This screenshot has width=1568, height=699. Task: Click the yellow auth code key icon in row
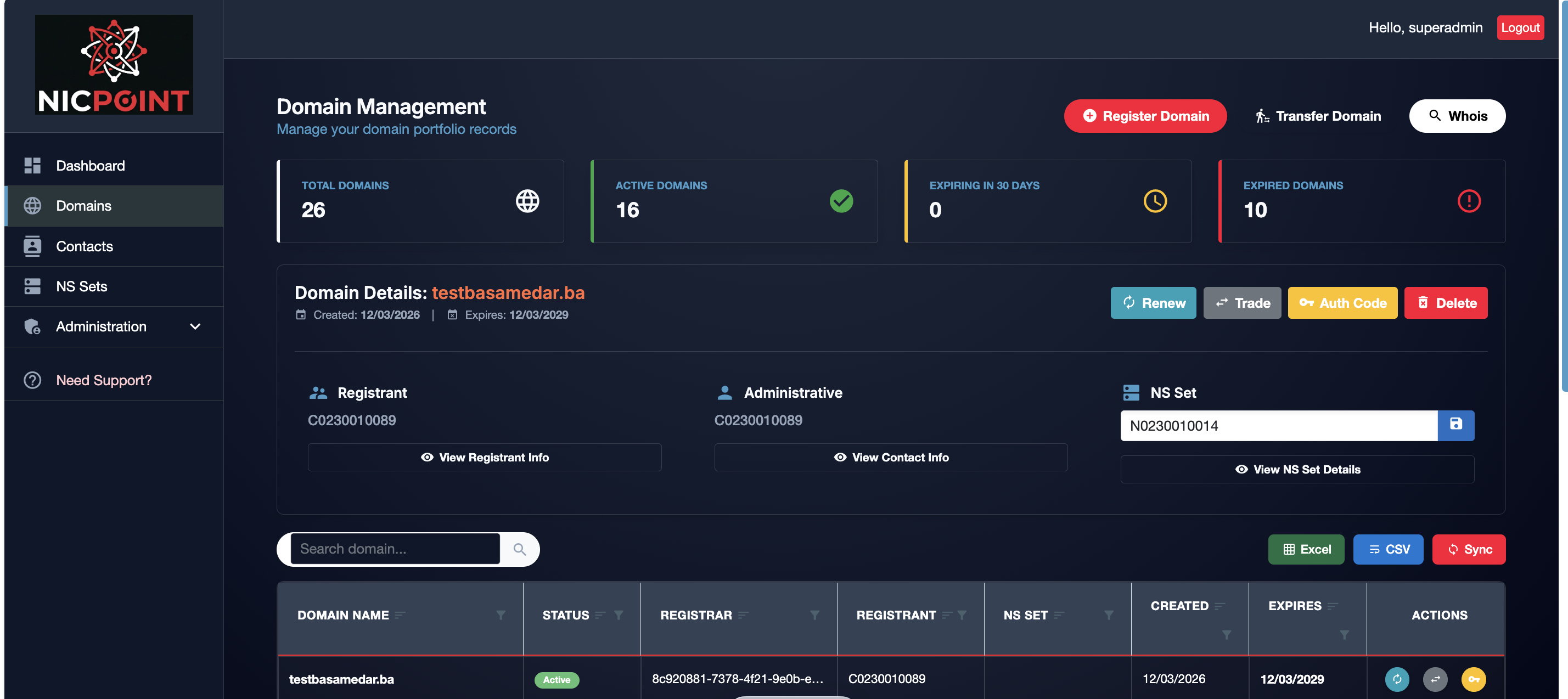[1473, 679]
